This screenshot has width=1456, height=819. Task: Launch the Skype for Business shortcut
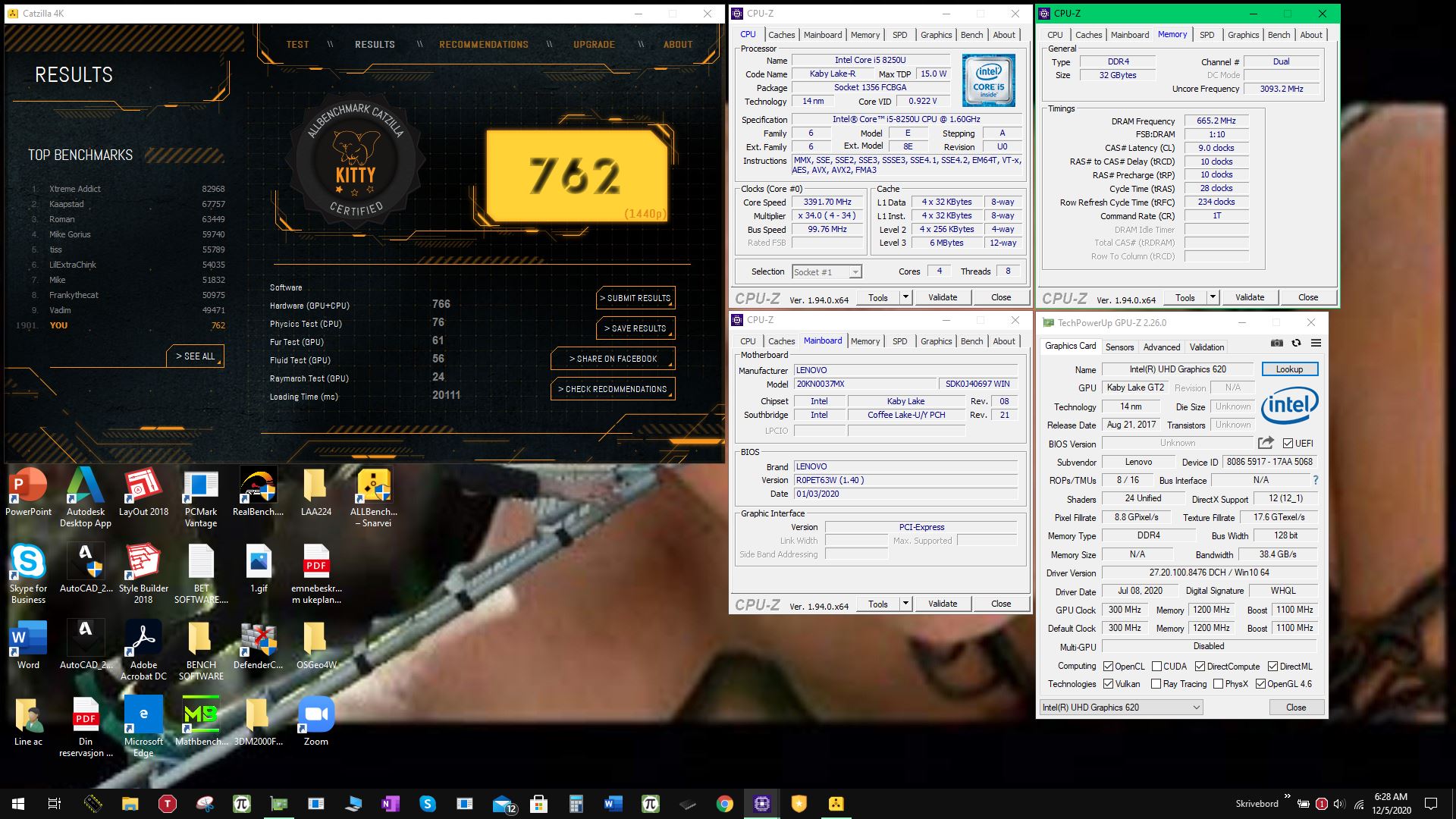coord(28,573)
